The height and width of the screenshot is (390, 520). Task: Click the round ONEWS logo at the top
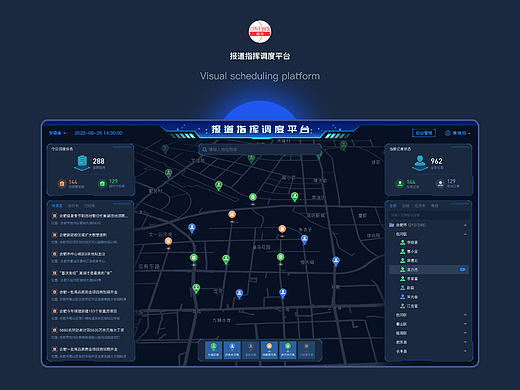[260, 32]
